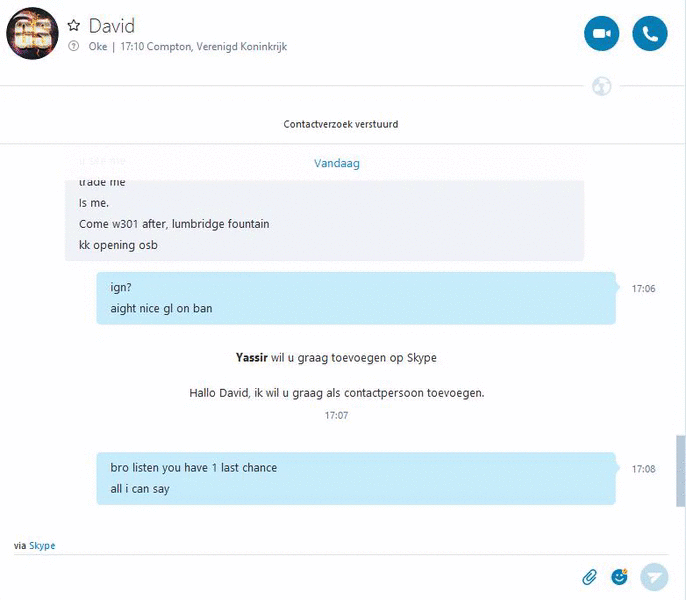686x600 pixels.
Task: Click the 'Come w301 after, lumbridge fountain' message
Action: [174, 224]
